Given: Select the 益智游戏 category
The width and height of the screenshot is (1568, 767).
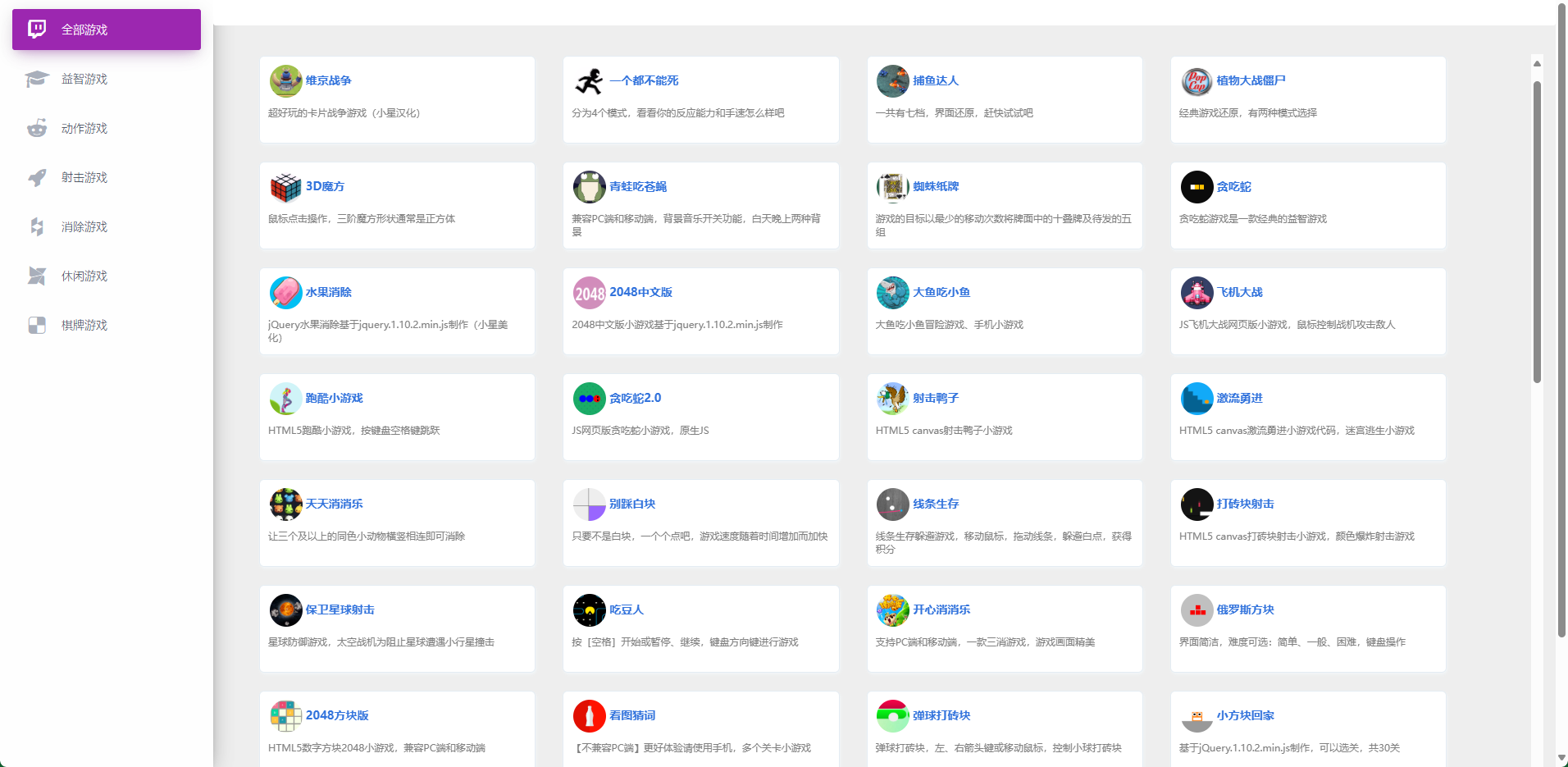Looking at the screenshot, I should pos(107,79).
